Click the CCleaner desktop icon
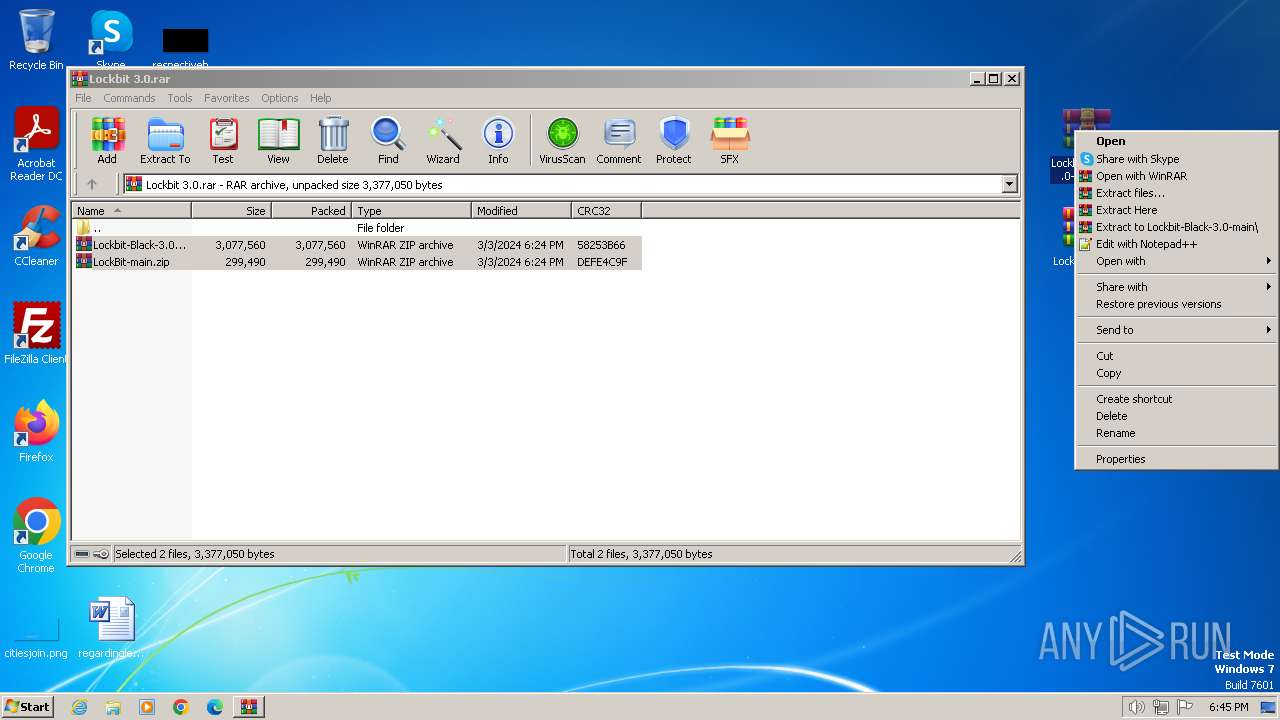This screenshot has width=1280, height=720. point(36,236)
